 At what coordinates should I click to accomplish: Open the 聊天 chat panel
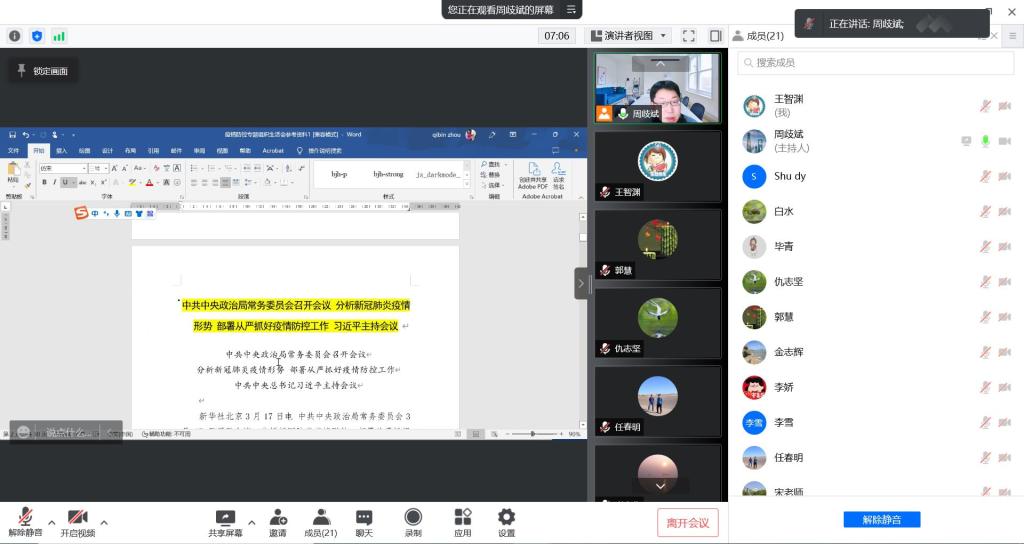tap(364, 523)
